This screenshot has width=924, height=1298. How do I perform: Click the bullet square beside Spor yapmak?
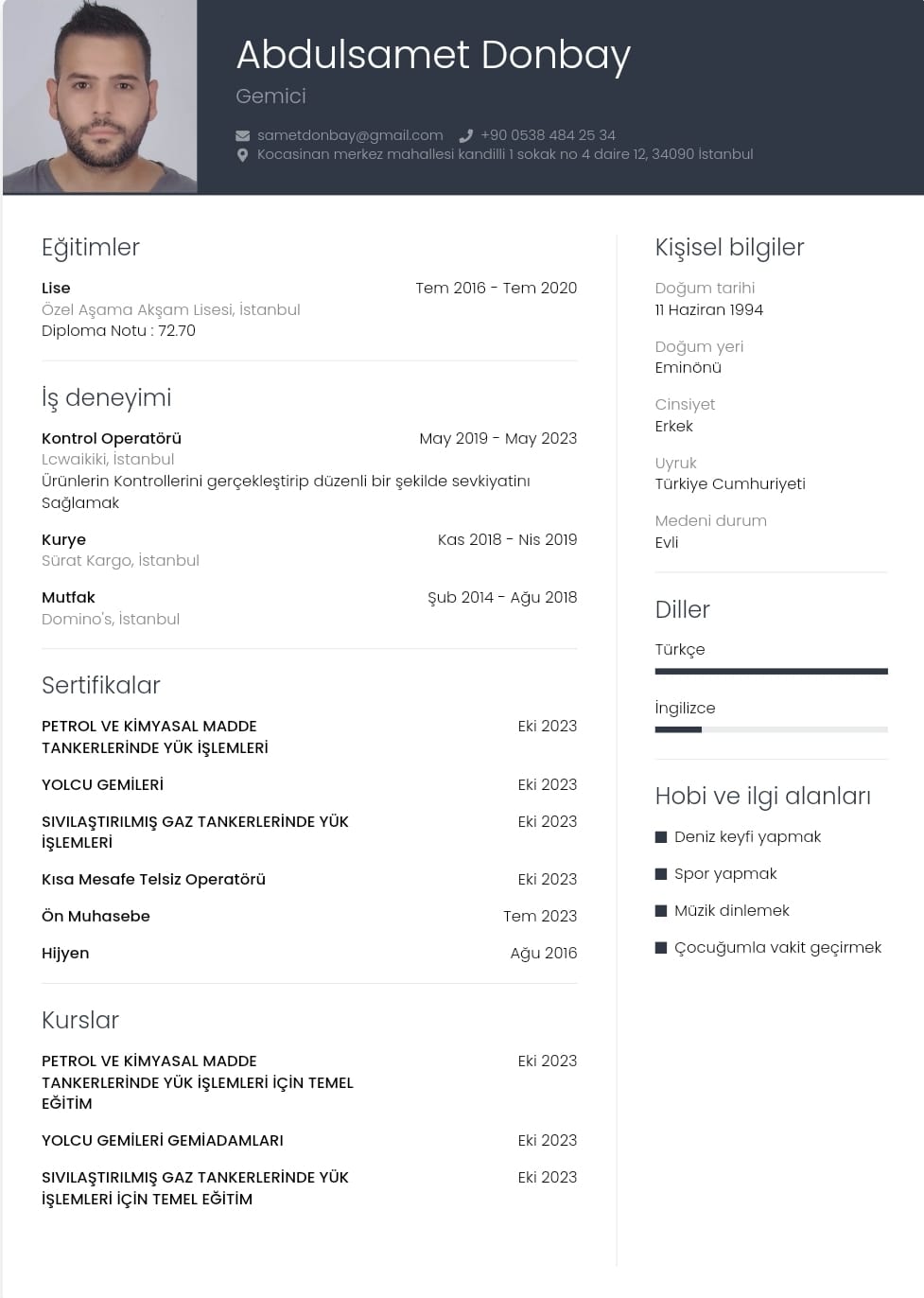[x=661, y=874]
